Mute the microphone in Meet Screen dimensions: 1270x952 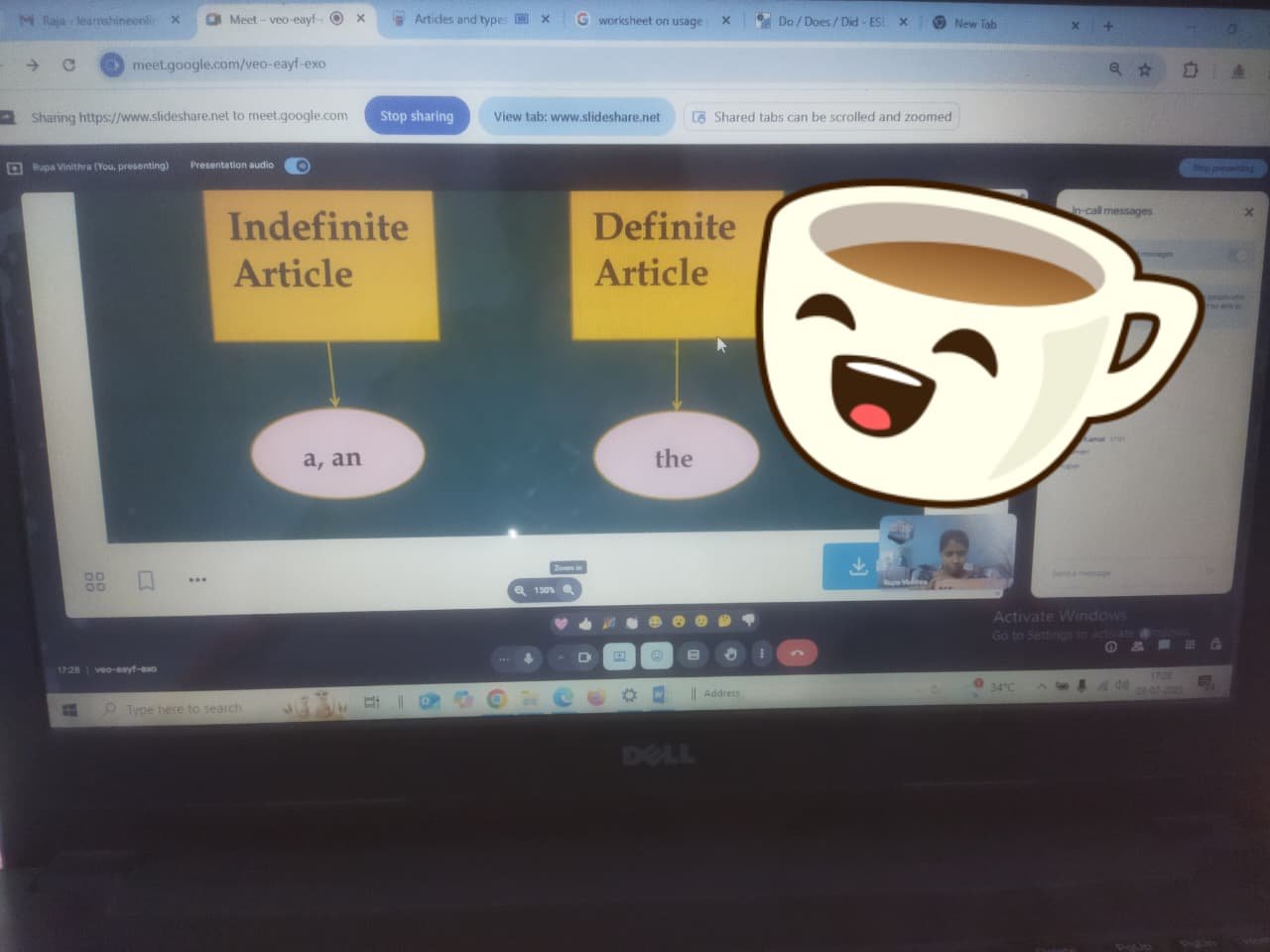point(528,657)
